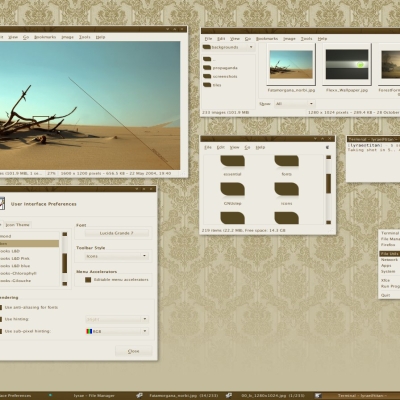Screen dimensions: 400x400
Task: Click the Fatamorgana_norbi.jpg taskbar entry icon
Action: pyautogui.click(x=139, y=396)
